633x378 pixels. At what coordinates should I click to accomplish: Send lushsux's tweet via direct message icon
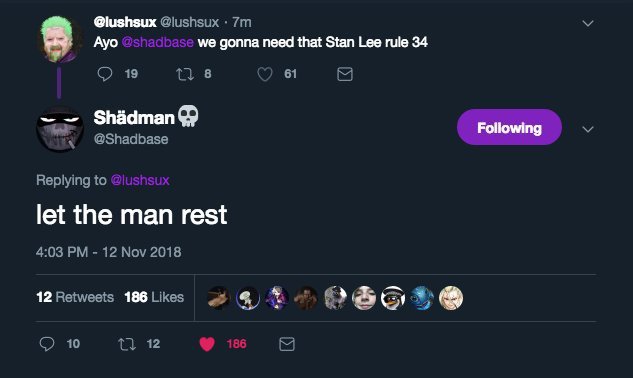click(345, 74)
